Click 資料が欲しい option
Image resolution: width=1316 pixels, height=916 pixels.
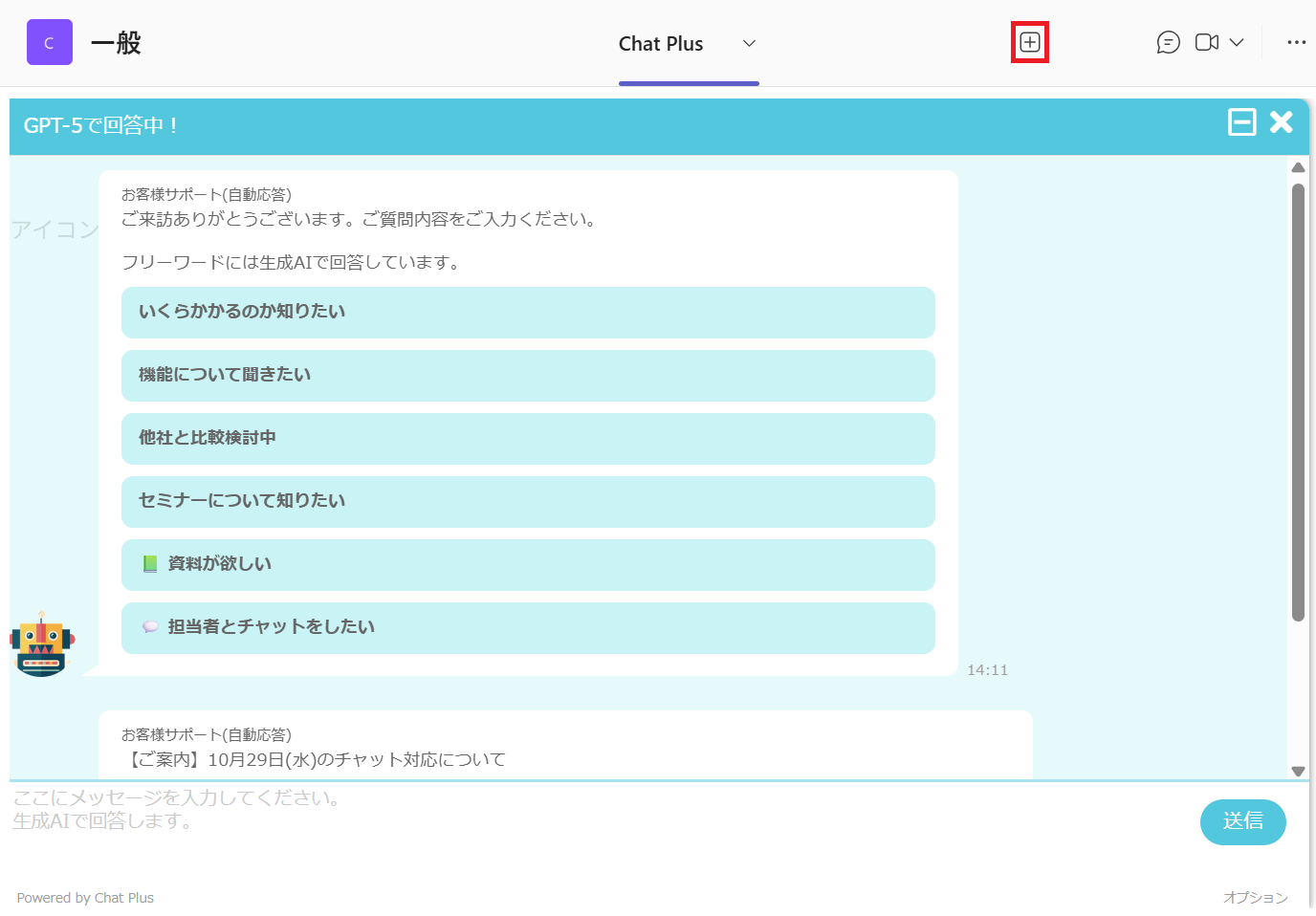(x=528, y=564)
